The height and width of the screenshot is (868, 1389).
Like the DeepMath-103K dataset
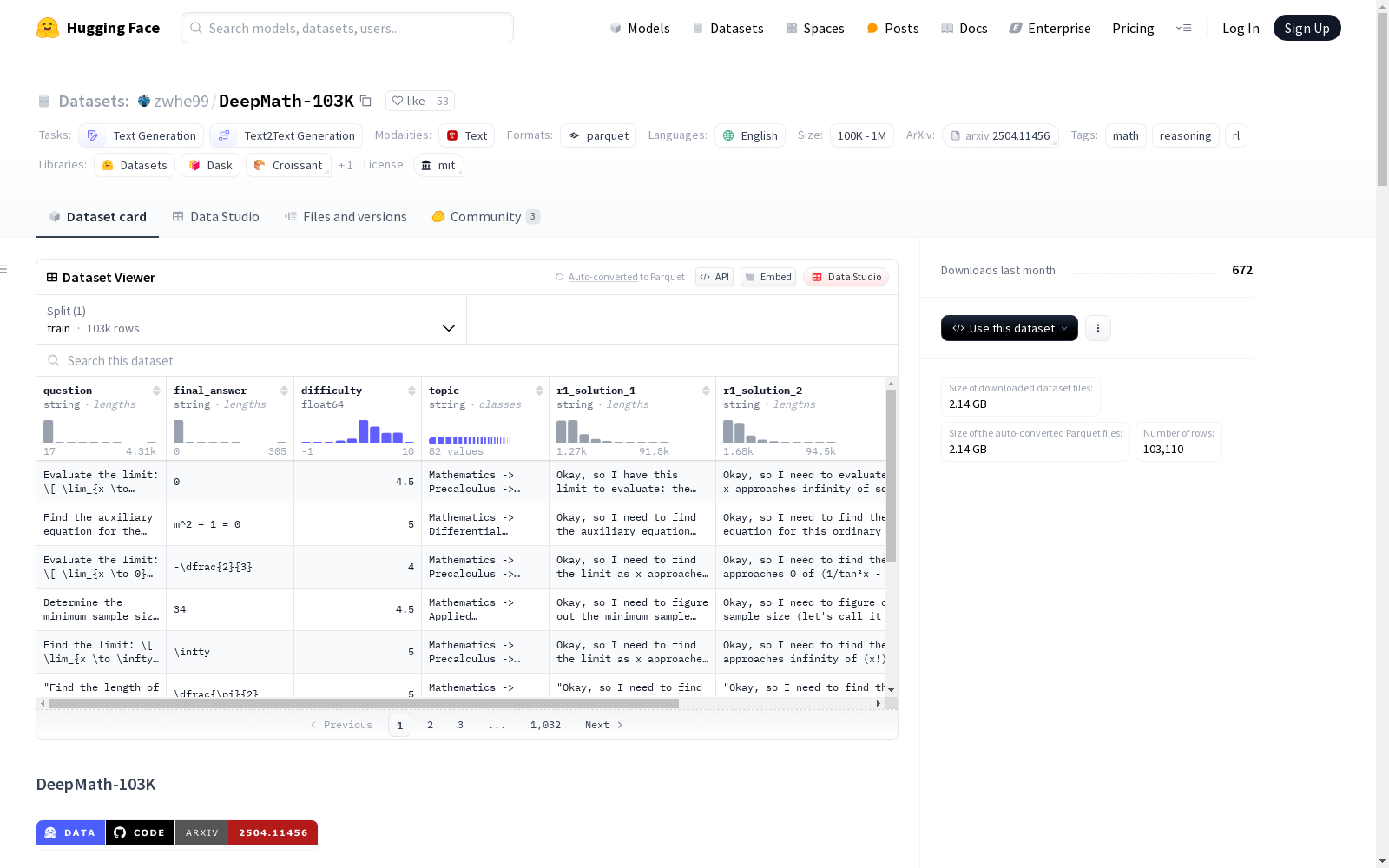tap(408, 101)
